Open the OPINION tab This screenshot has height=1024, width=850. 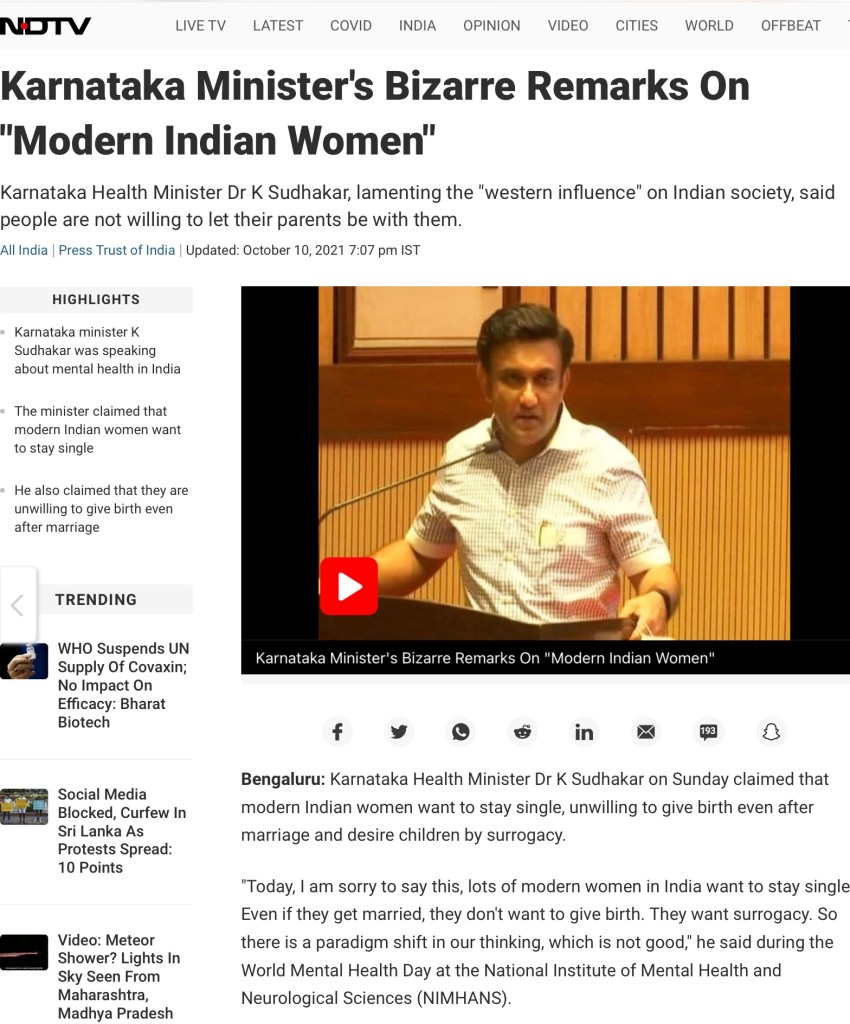[x=492, y=25]
